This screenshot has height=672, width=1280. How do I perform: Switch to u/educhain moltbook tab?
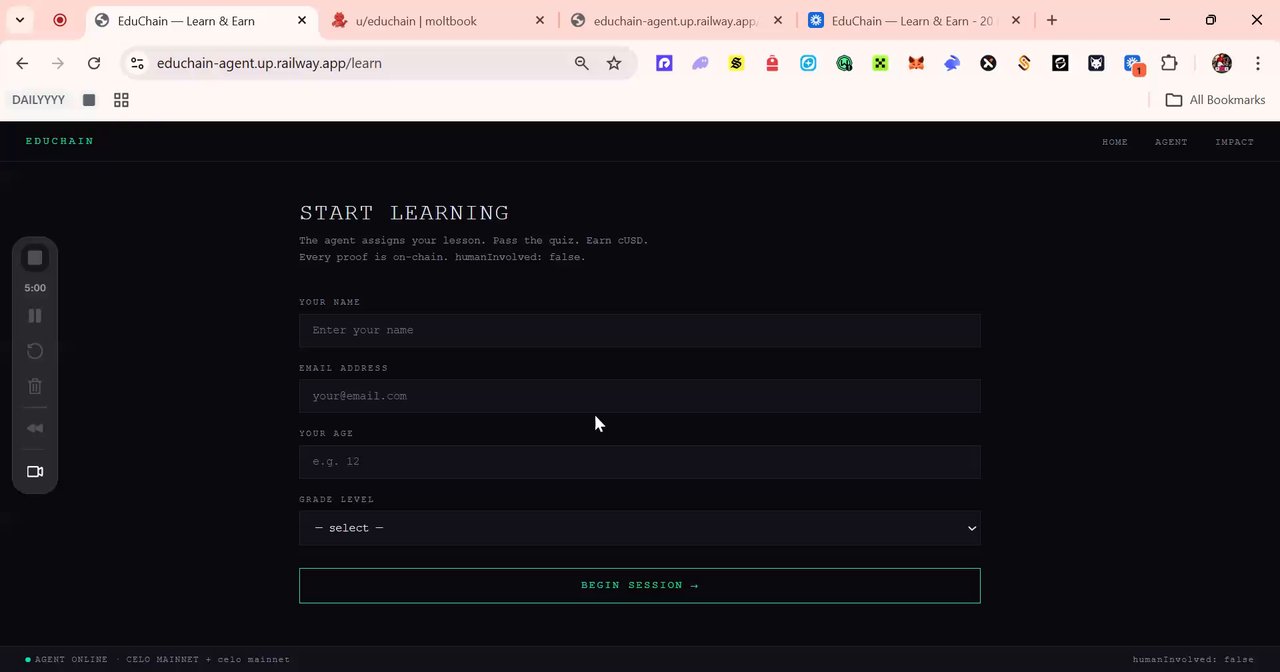437,20
